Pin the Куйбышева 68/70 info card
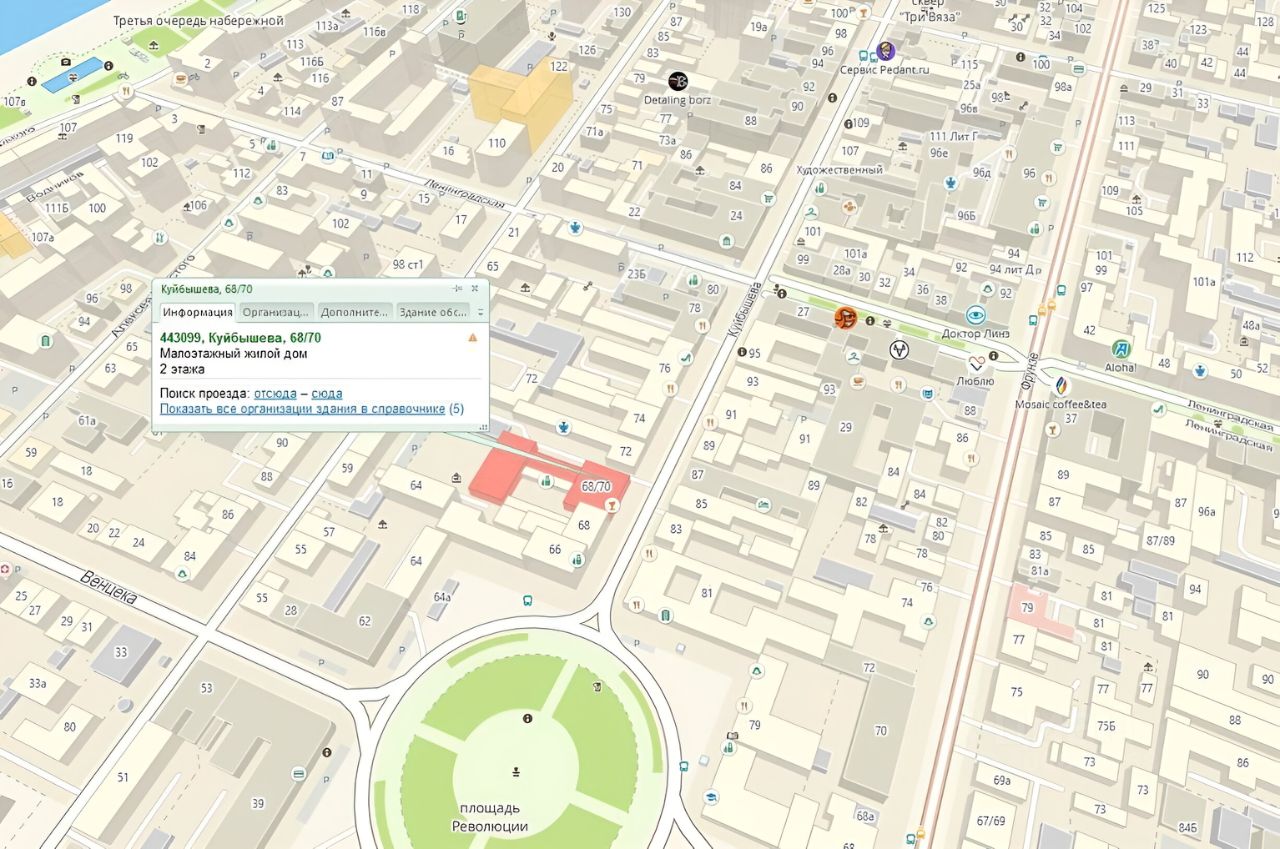Viewport: 1280px width, 849px height. tap(458, 288)
